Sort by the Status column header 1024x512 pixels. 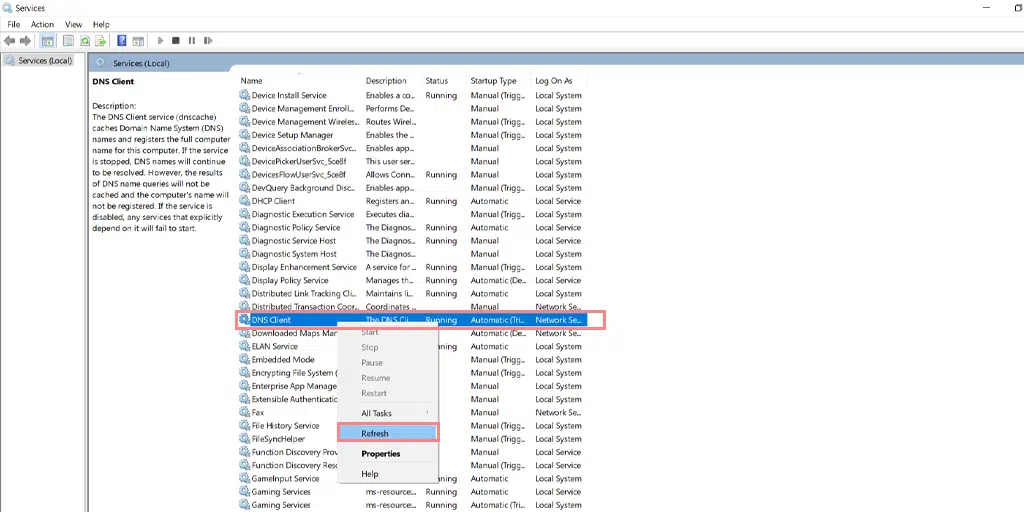[444, 81]
